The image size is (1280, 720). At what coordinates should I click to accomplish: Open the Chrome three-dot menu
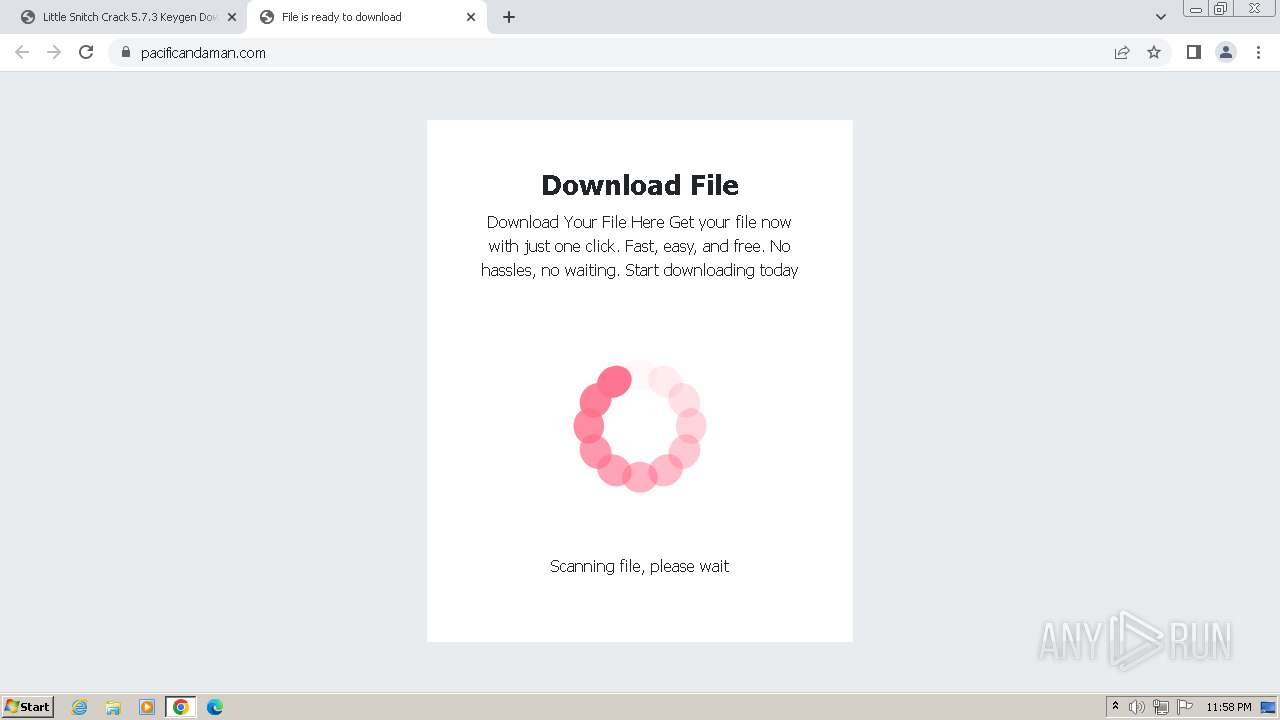[1259, 52]
